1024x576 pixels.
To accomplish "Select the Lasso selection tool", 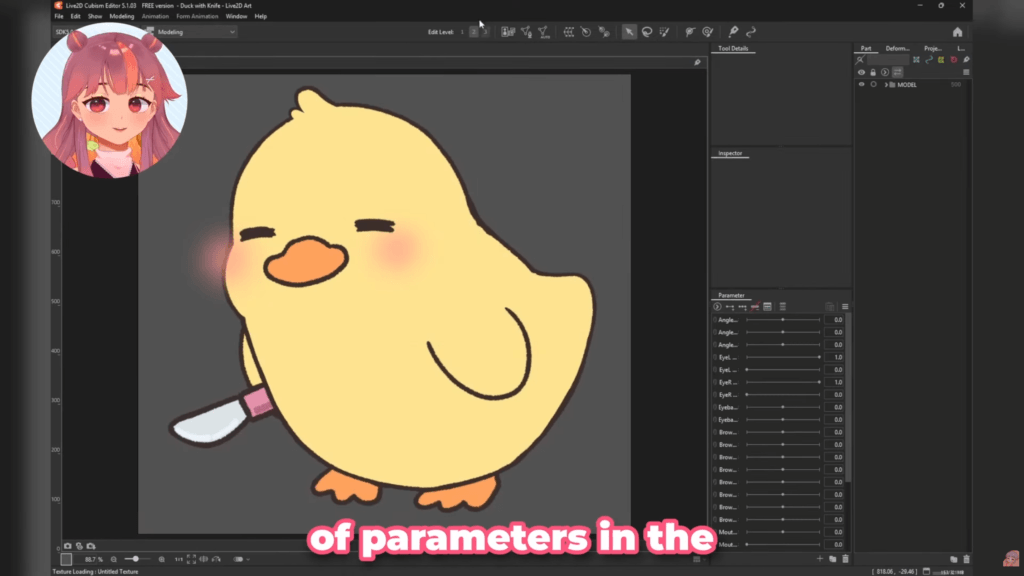I will click(x=647, y=31).
